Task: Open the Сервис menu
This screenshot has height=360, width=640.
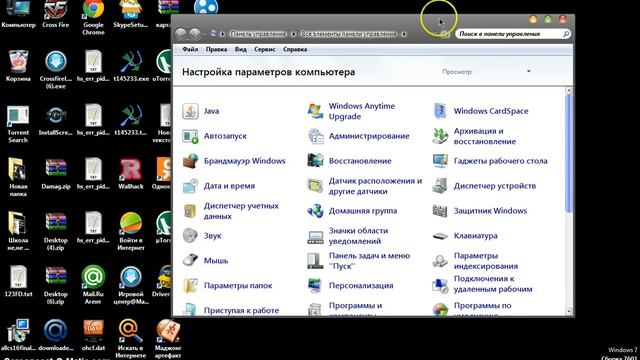Action: click(264, 49)
